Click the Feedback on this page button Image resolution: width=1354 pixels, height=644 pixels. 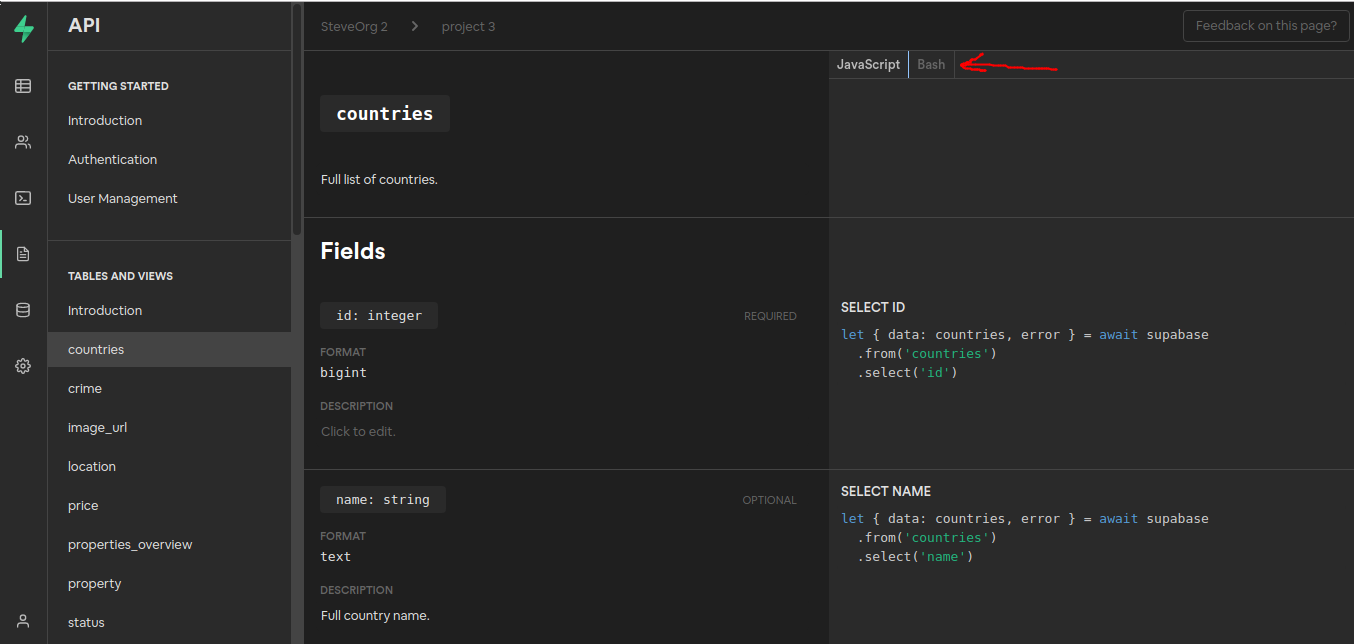(1266, 26)
